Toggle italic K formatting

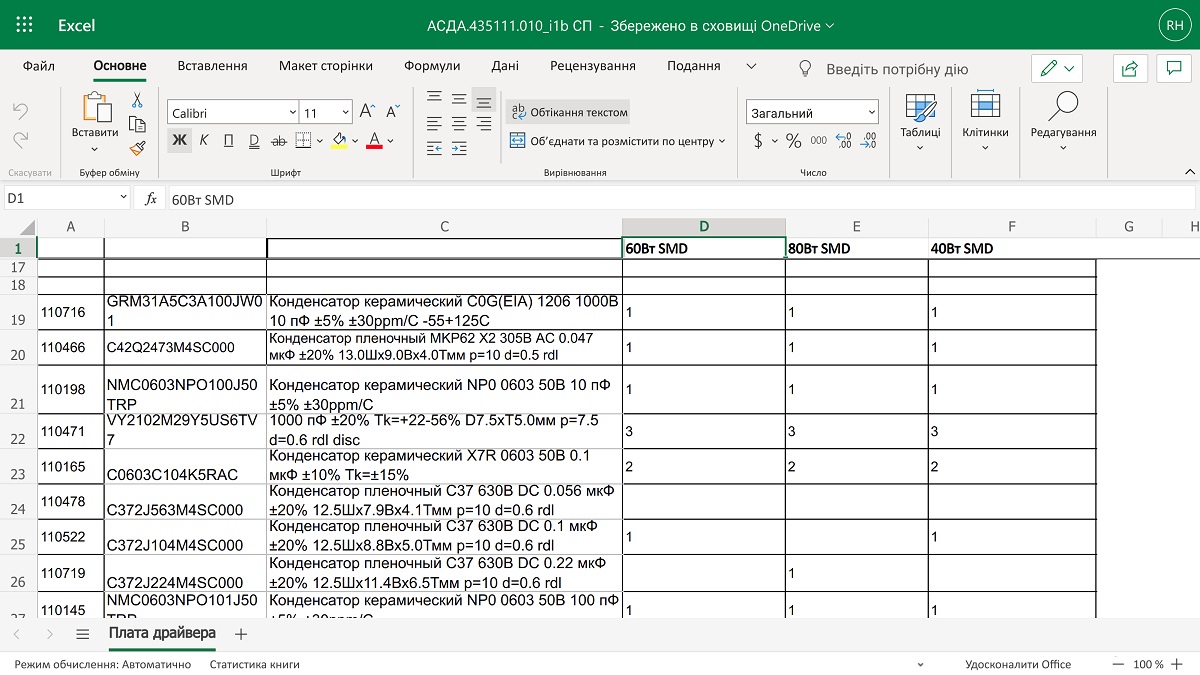204,140
